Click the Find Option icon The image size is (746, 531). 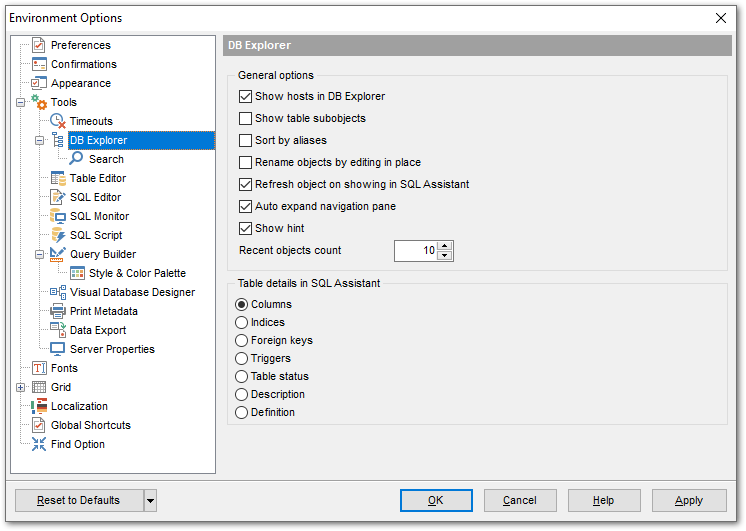[x=39, y=444]
